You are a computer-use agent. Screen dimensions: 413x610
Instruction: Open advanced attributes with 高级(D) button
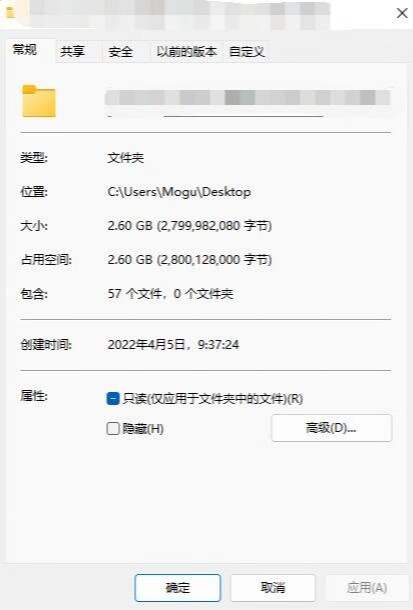click(x=331, y=428)
